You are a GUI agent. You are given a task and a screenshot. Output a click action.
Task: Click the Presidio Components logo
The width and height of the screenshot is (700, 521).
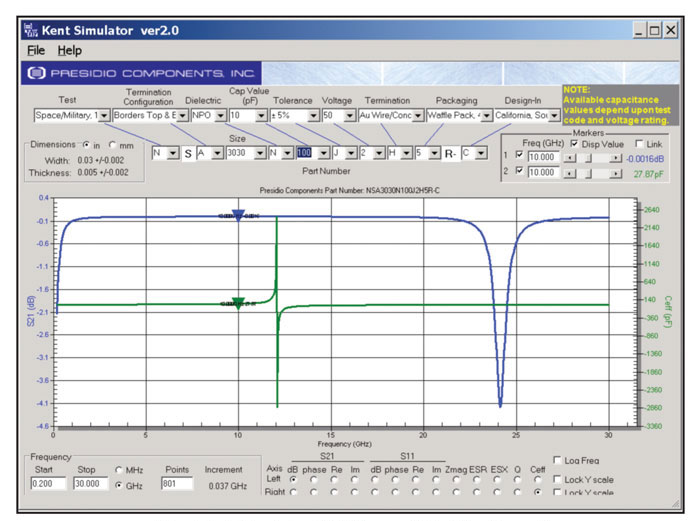tap(141, 73)
